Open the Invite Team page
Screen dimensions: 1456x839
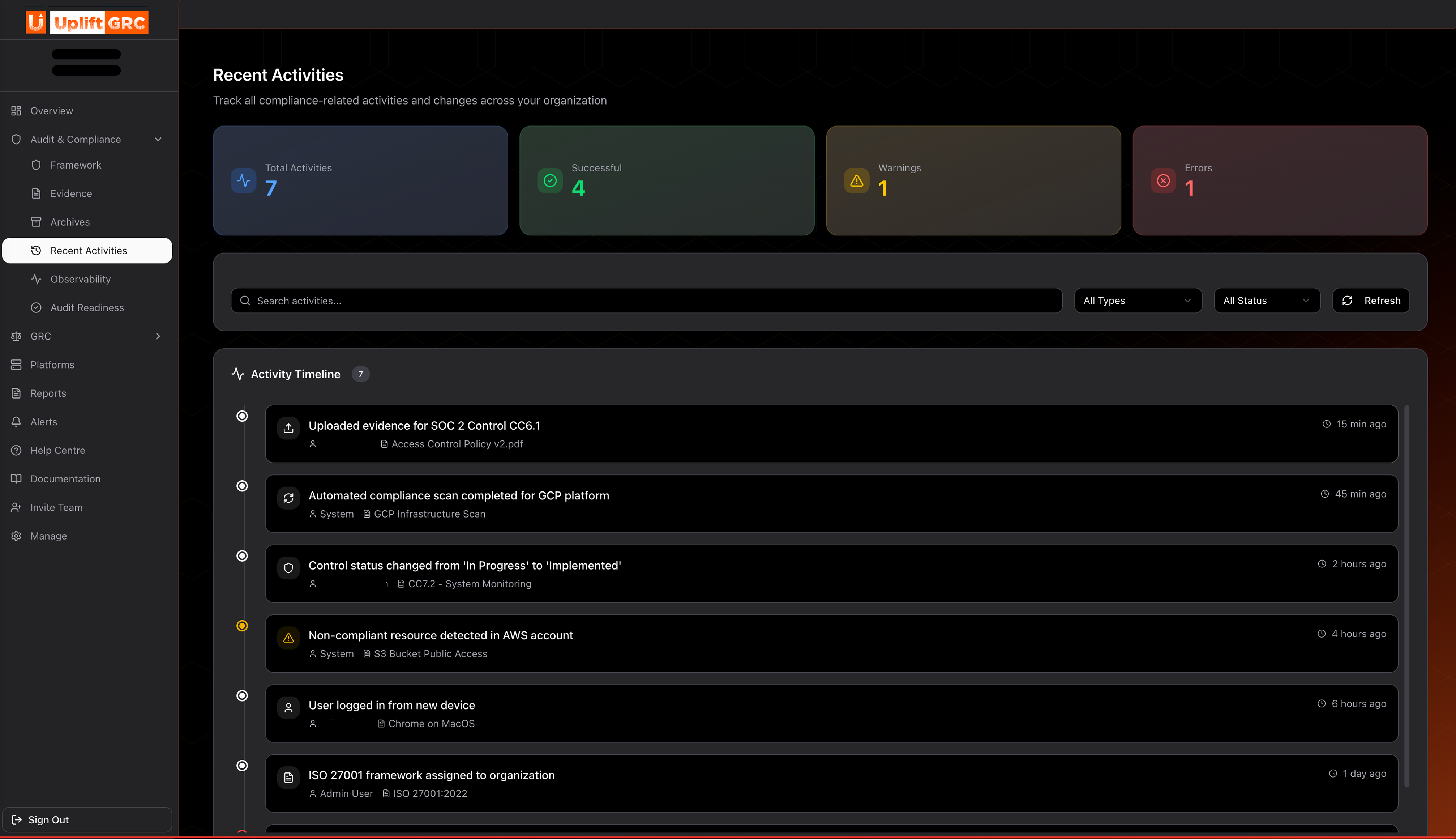click(87, 507)
